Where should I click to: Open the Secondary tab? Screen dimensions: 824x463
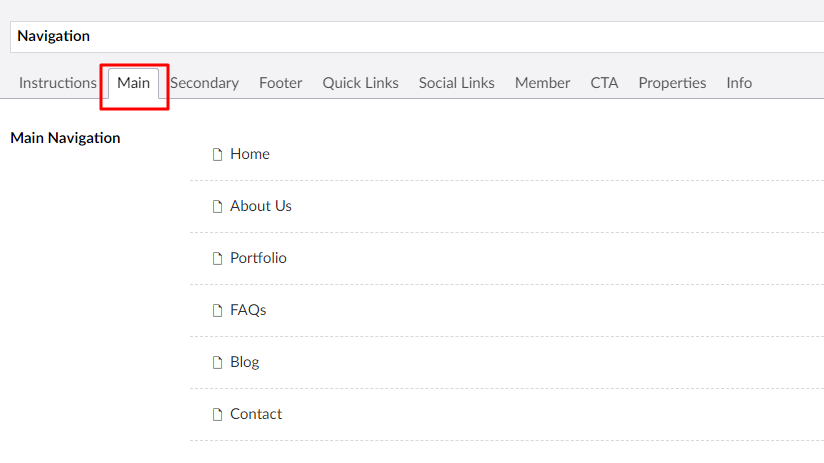click(x=204, y=83)
